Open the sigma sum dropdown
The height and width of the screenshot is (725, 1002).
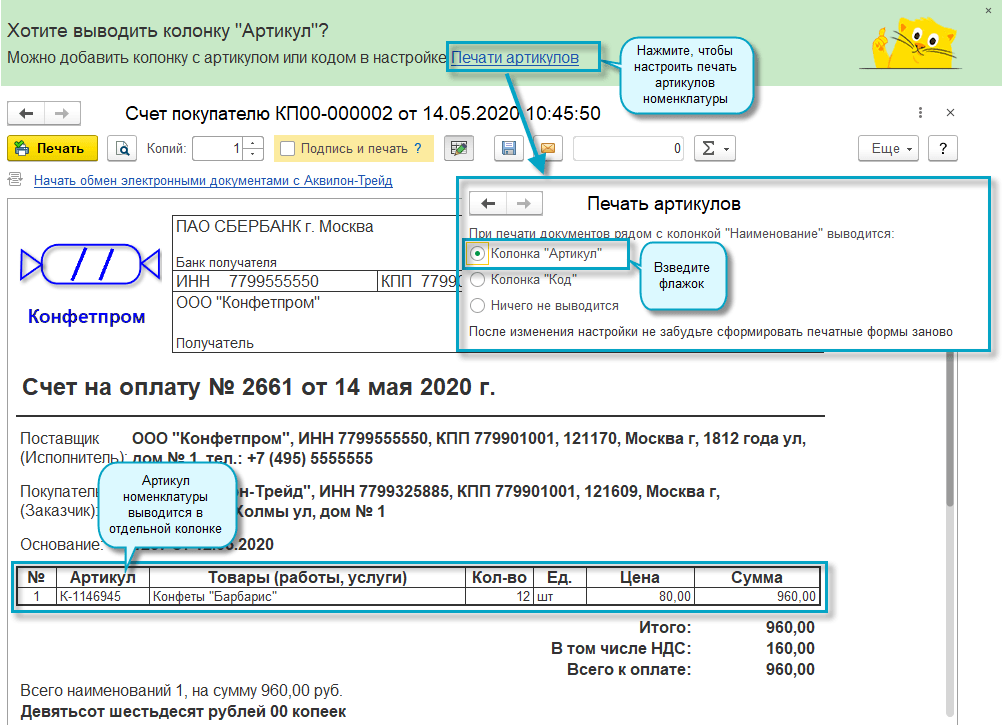tap(715, 148)
